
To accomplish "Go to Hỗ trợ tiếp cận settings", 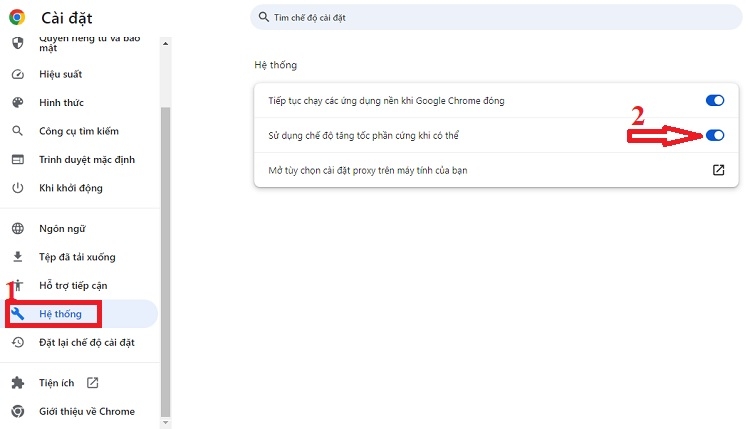I will [72, 285].
